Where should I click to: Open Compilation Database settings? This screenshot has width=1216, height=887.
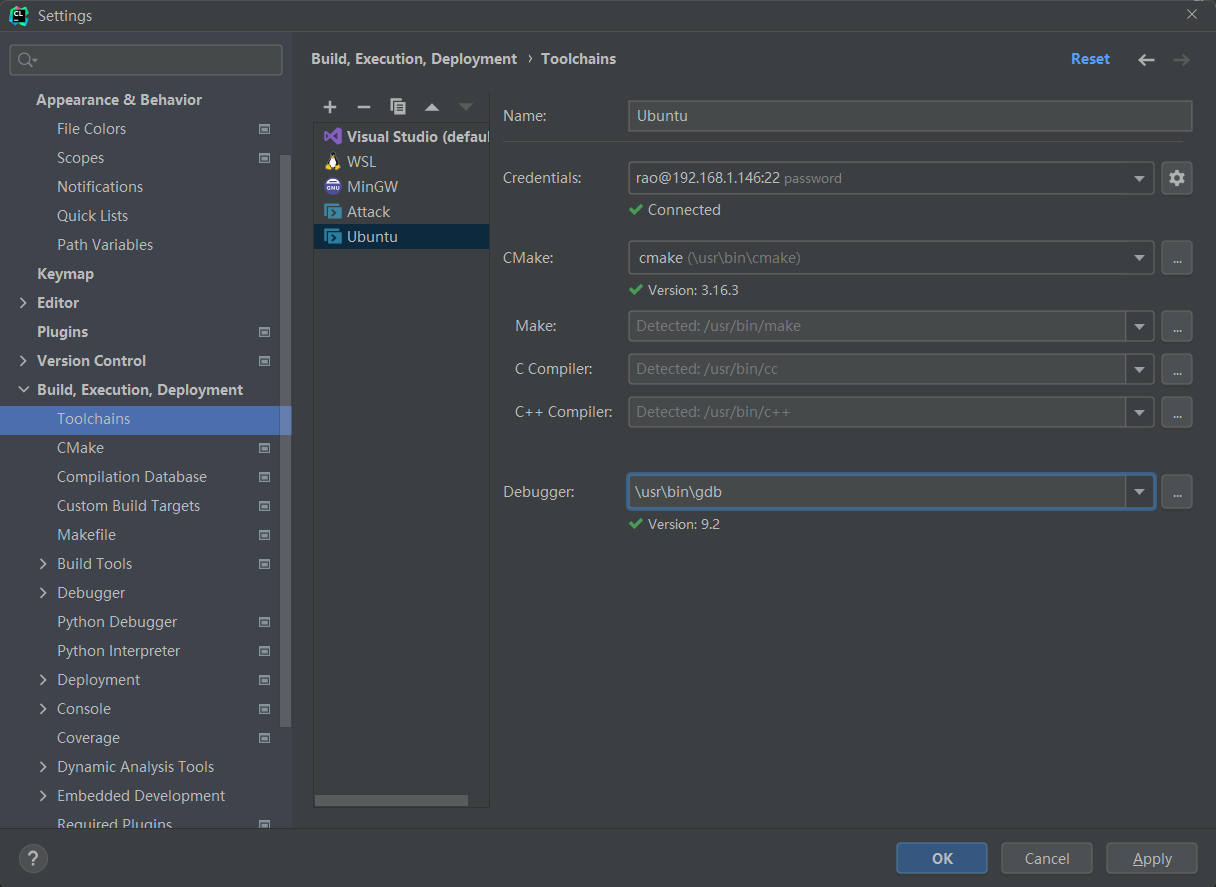coord(132,477)
